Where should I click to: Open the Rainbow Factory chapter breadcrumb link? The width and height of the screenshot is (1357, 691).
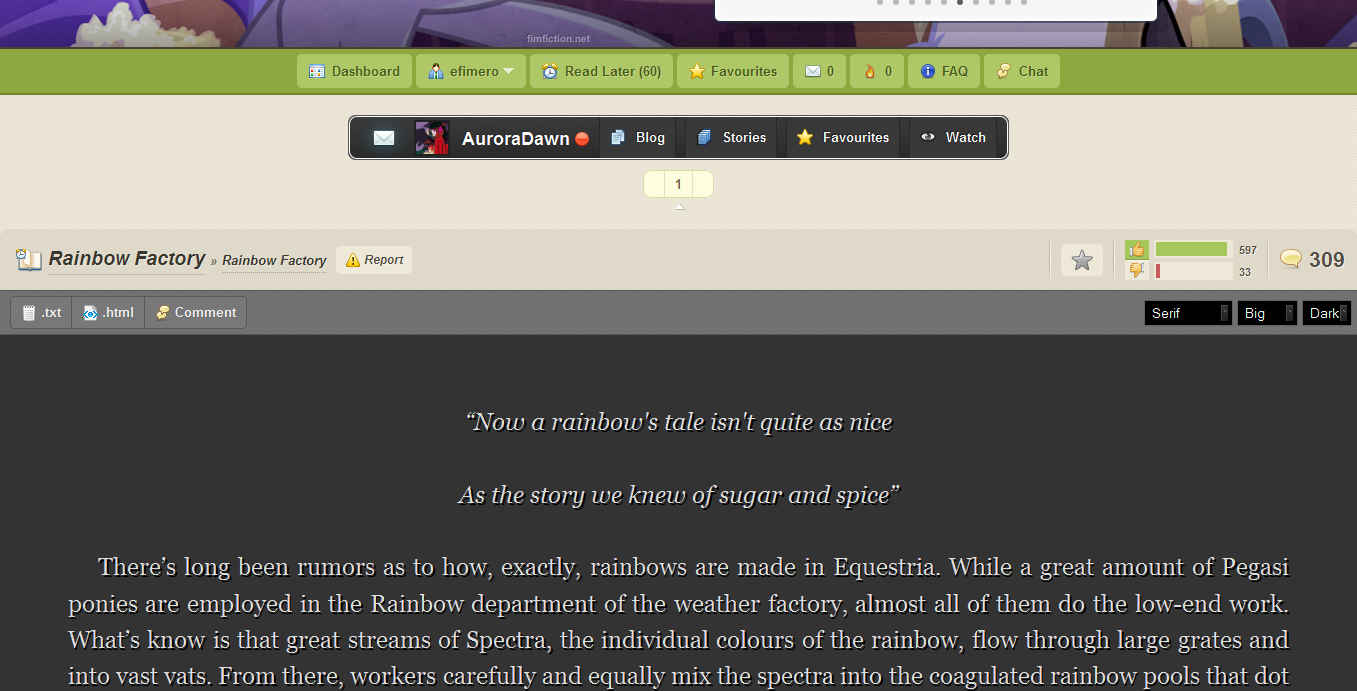[x=274, y=260]
